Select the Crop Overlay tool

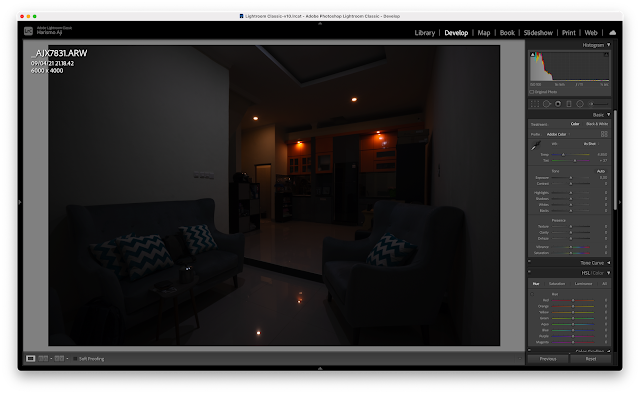pos(534,104)
